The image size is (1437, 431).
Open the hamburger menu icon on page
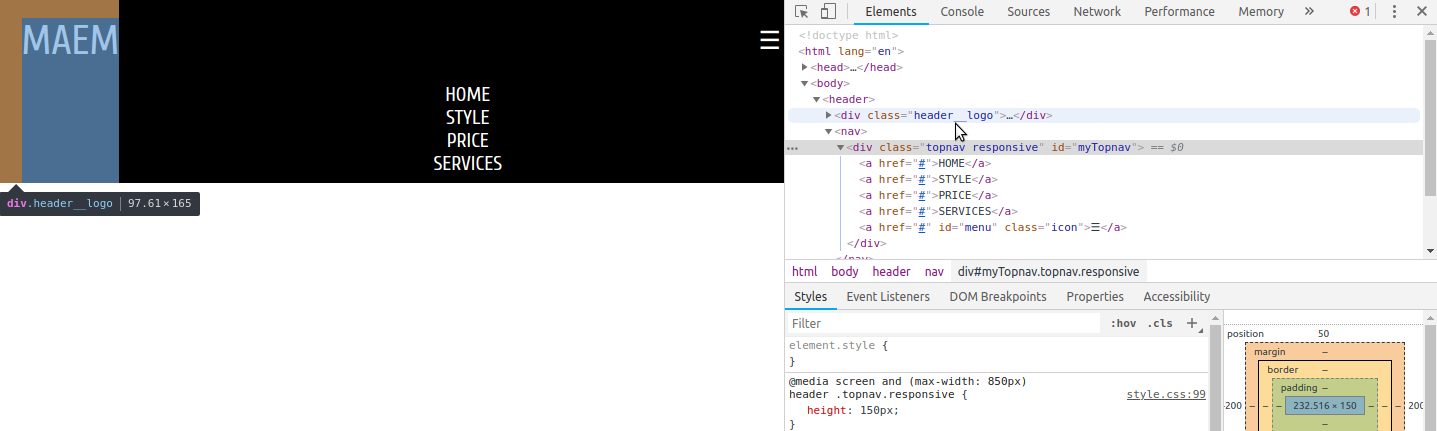pos(769,40)
